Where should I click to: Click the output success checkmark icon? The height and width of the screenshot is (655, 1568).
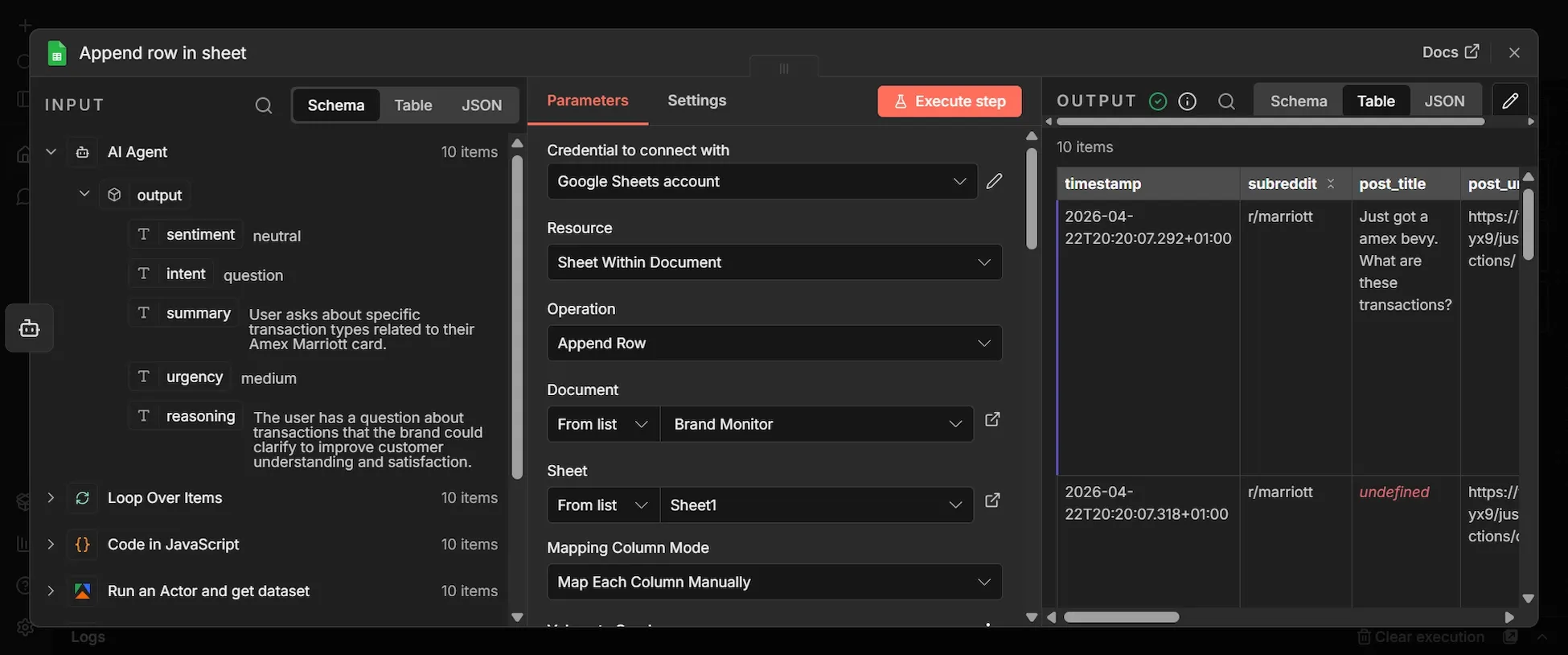[1158, 101]
